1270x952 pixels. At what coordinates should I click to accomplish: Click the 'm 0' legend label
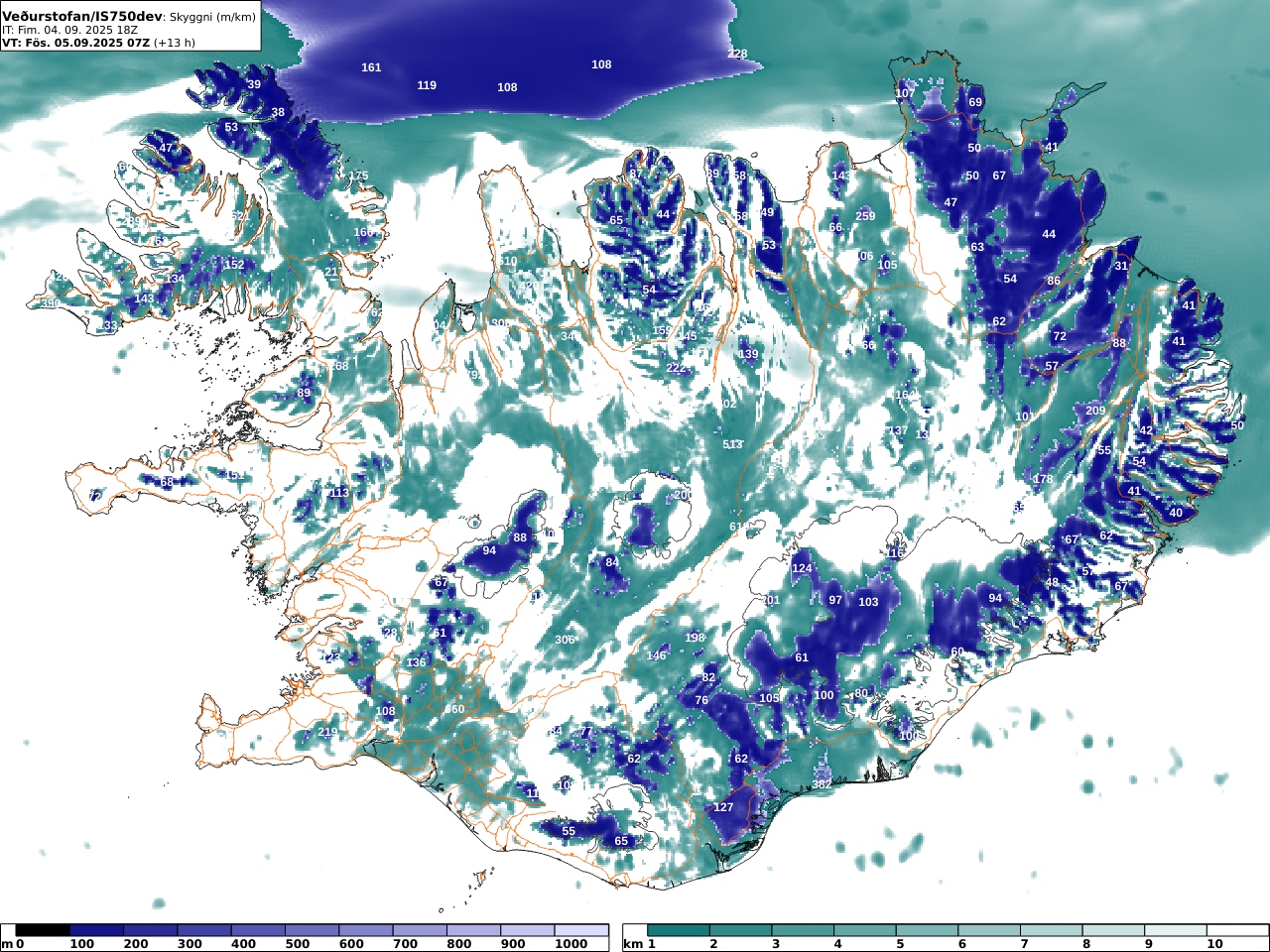pos(12,944)
